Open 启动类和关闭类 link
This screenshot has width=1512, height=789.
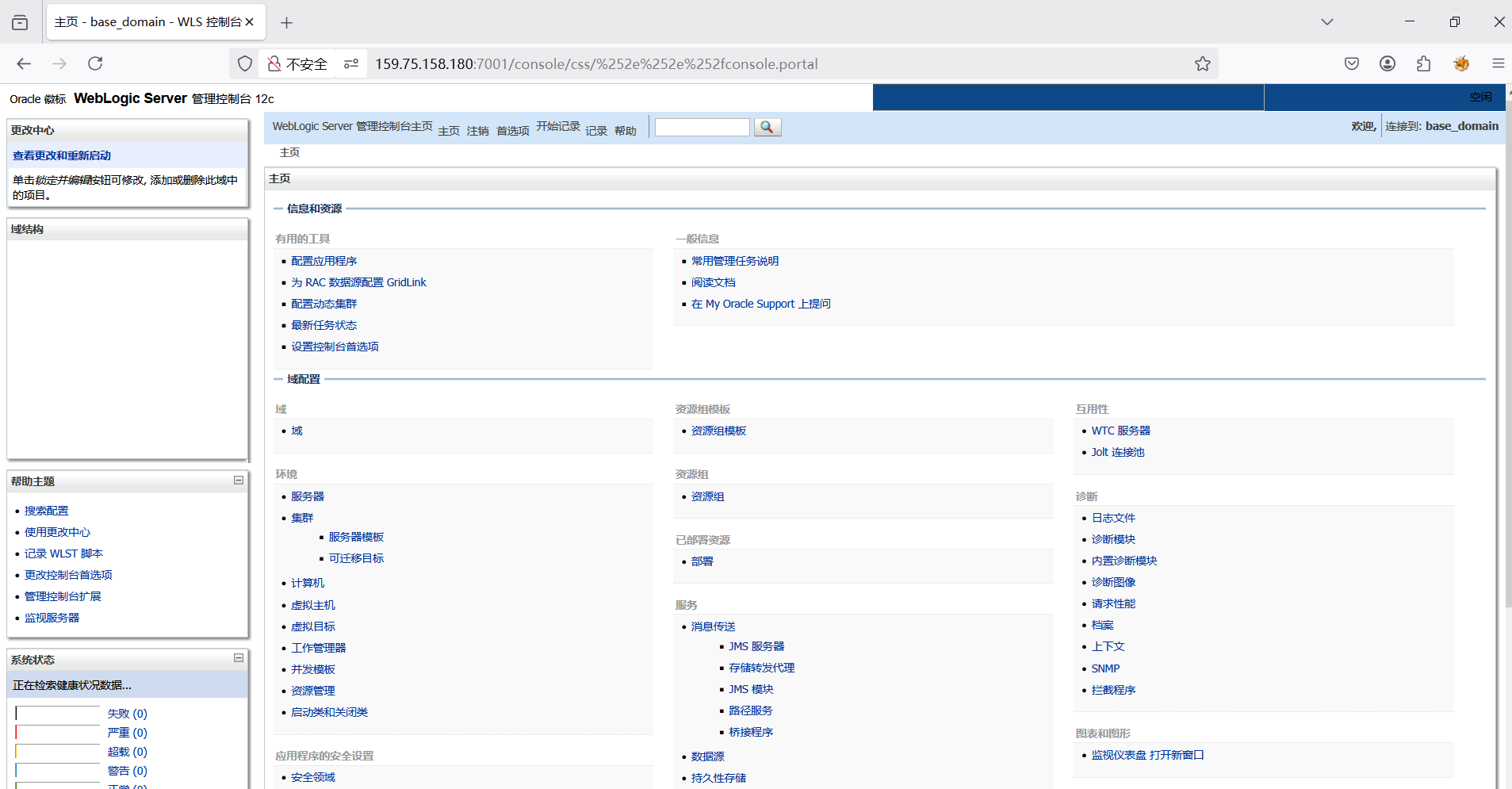tap(330, 712)
